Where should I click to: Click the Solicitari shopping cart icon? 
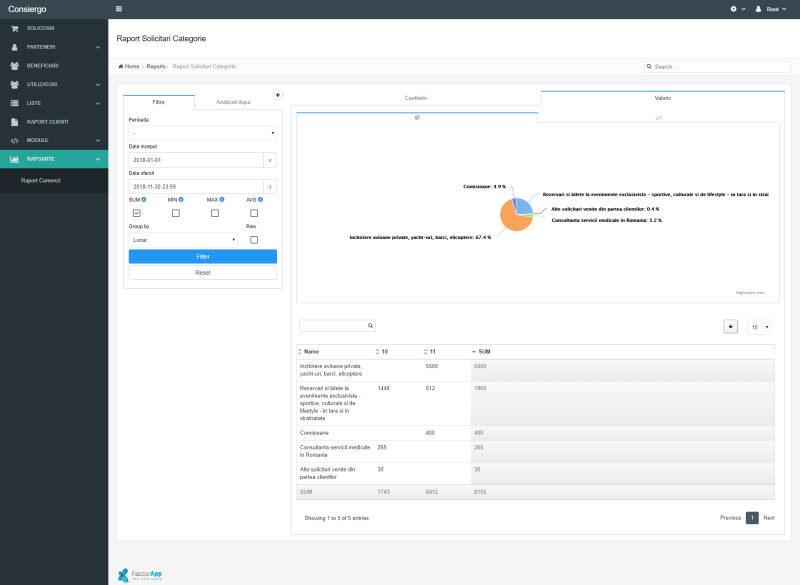pos(14,28)
